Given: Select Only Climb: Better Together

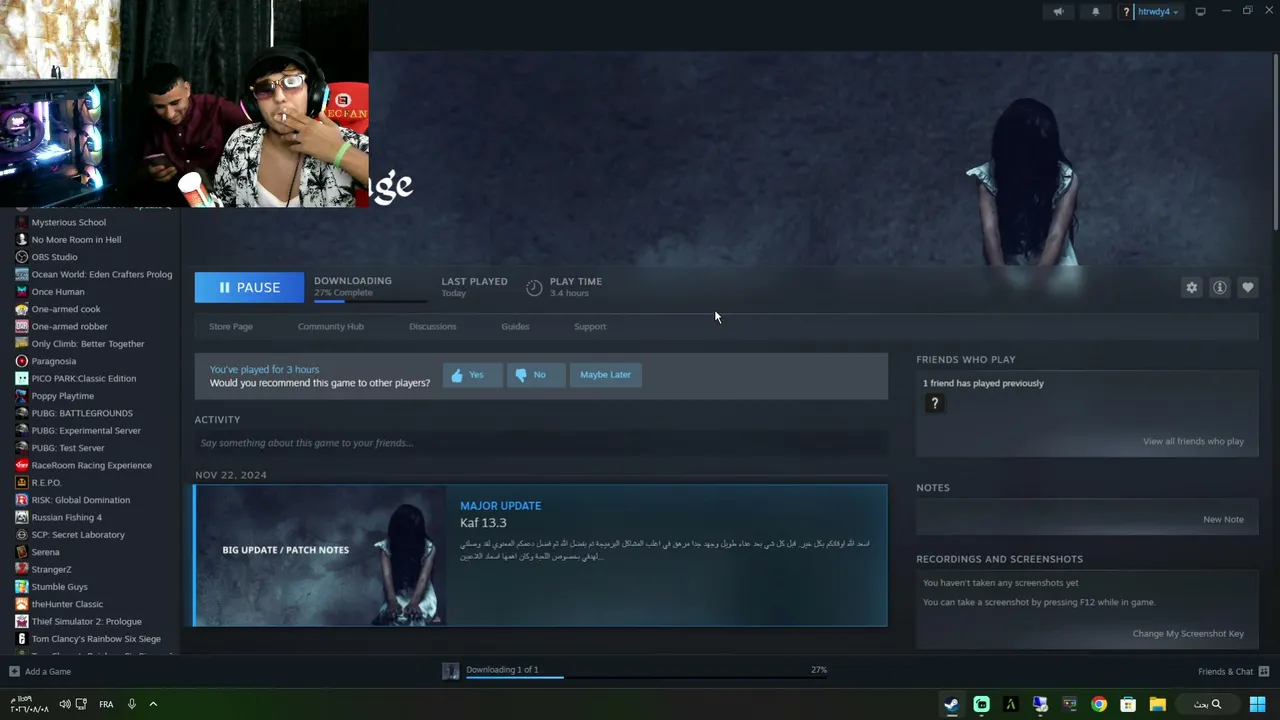Looking at the screenshot, I should point(87,344).
